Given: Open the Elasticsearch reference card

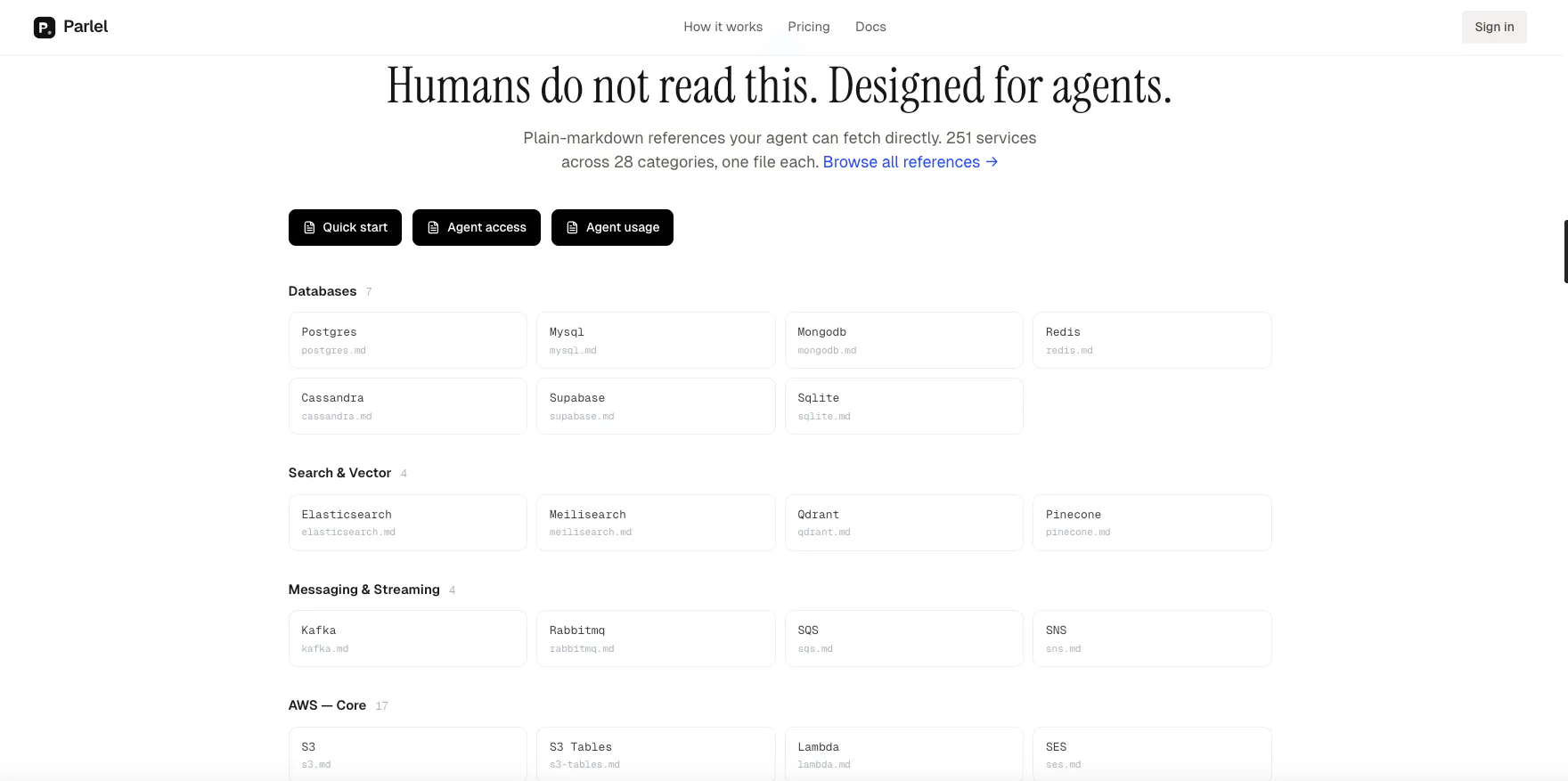Looking at the screenshot, I should pos(408,523).
